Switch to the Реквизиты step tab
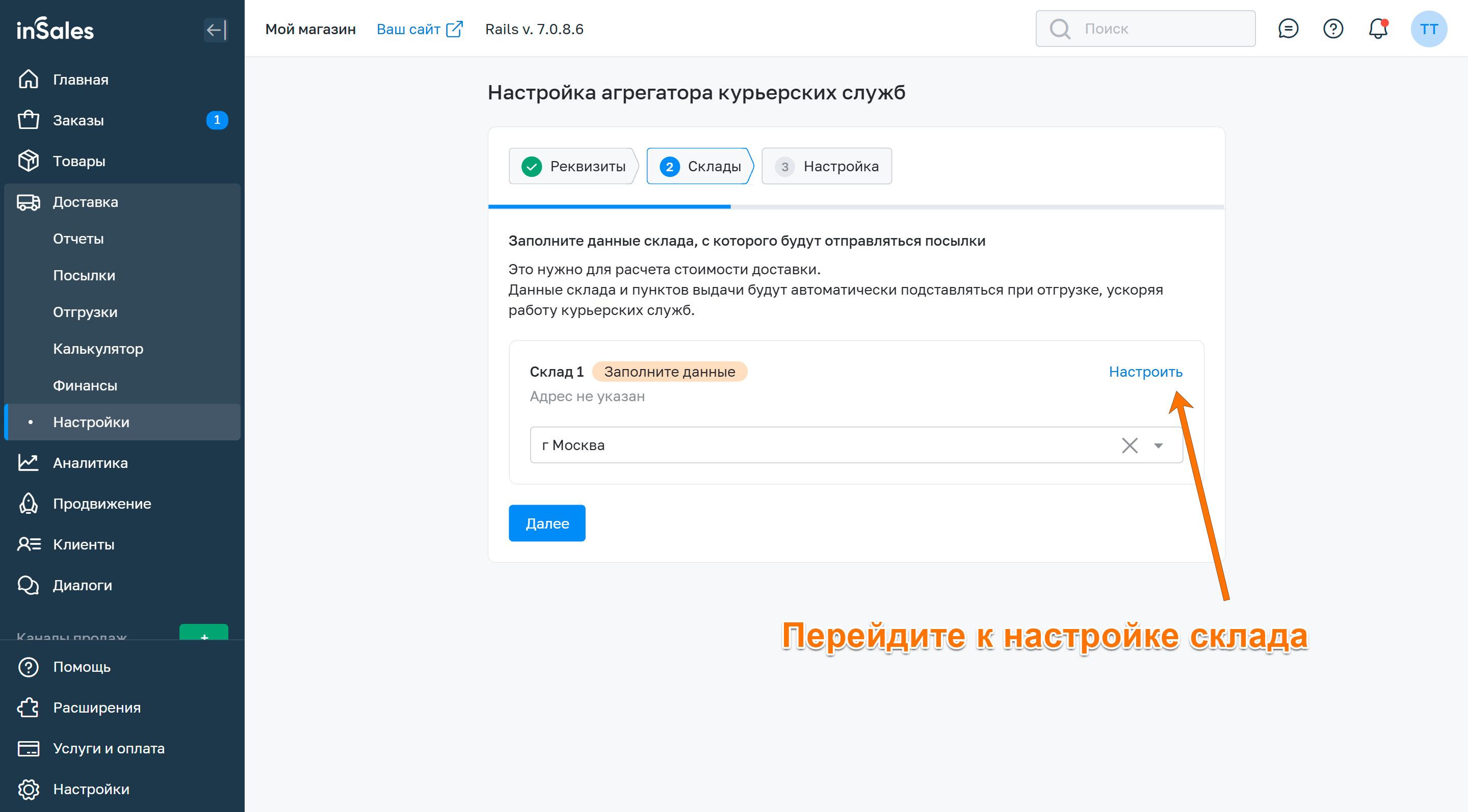1468x812 pixels. click(x=573, y=166)
